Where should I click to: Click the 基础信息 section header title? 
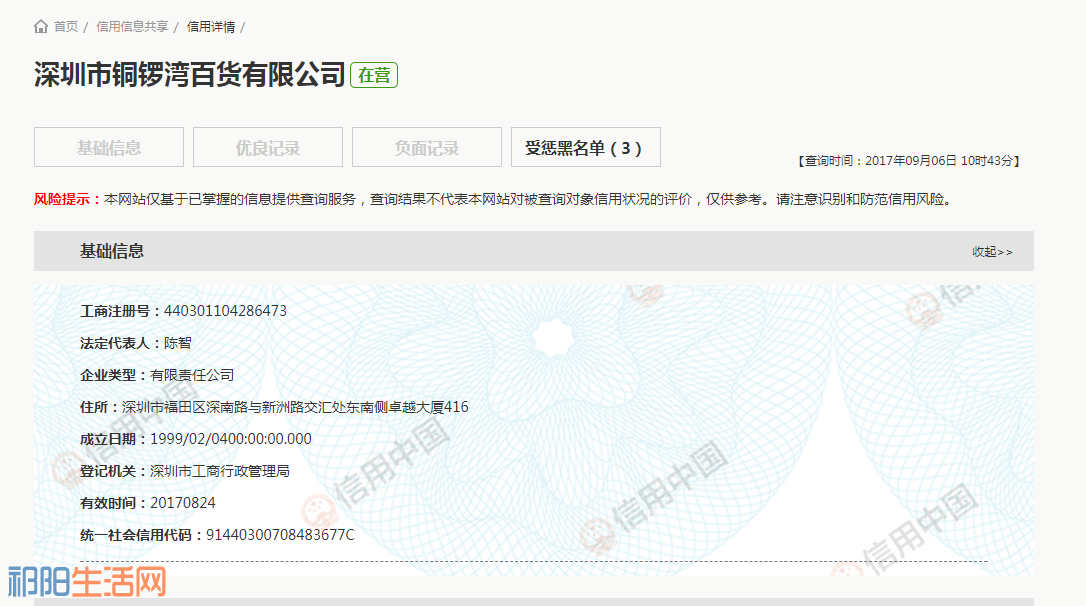(112, 251)
